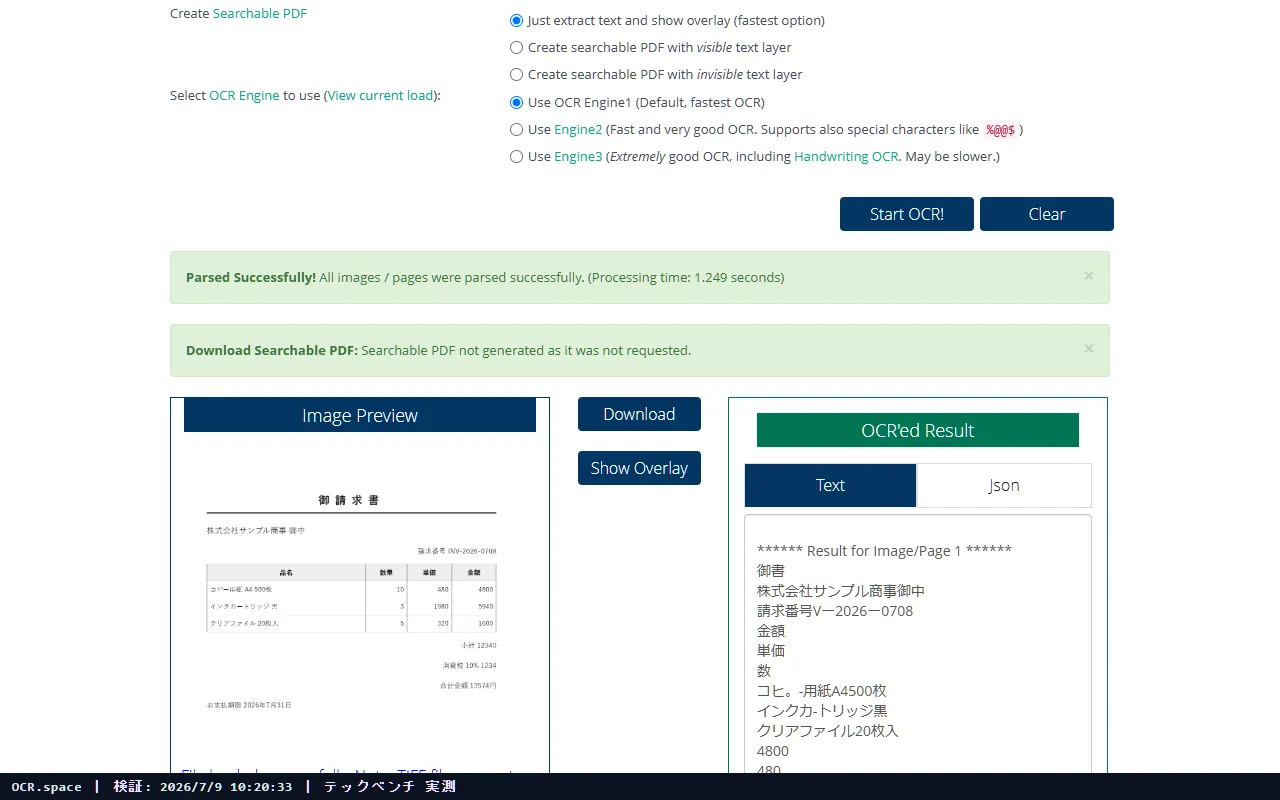The height and width of the screenshot is (800, 1280).
Task: Dismiss the 'Parsed Successfully!' alert
Action: click(x=1089, y=276)
